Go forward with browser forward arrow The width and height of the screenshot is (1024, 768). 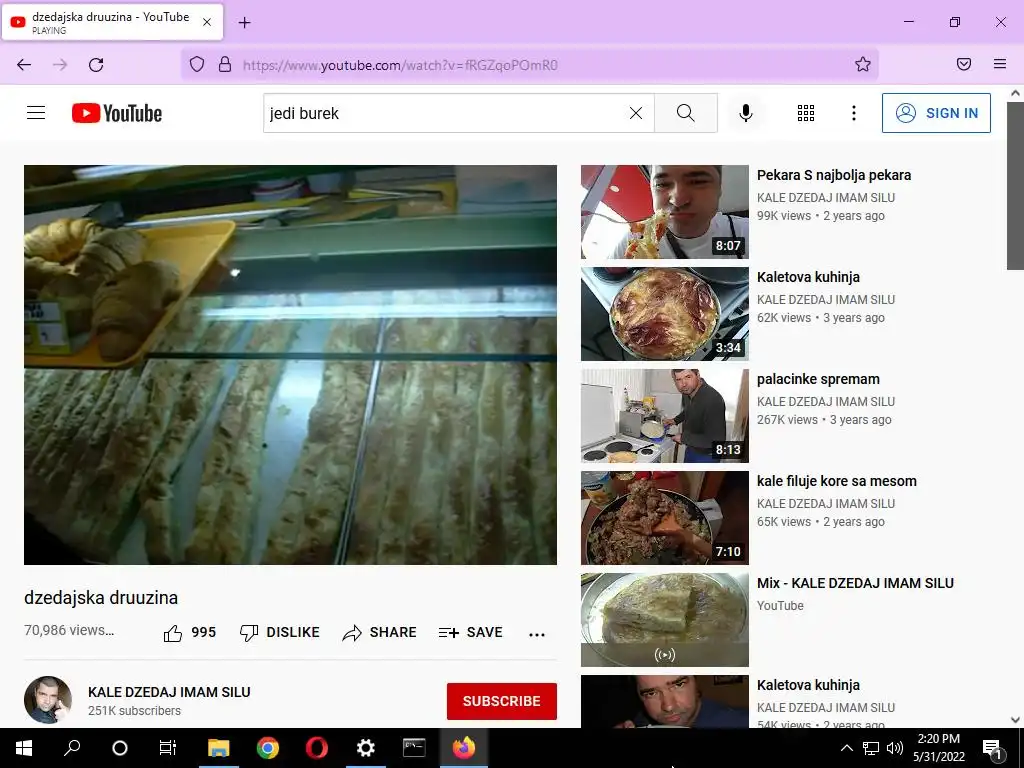tap(60, 64)
